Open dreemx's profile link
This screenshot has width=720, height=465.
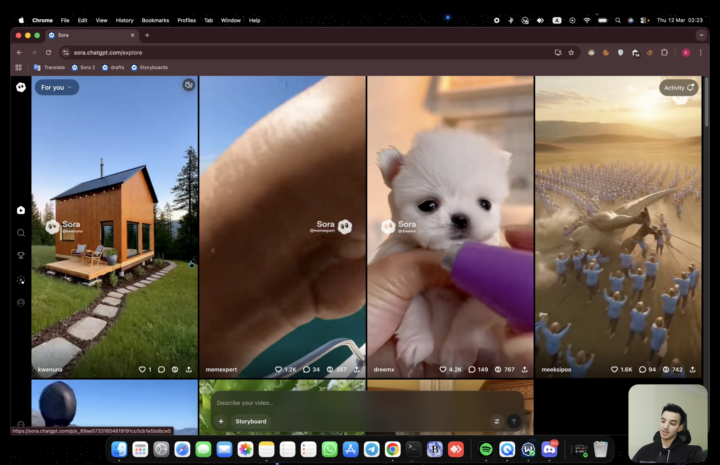click(384, 370)
